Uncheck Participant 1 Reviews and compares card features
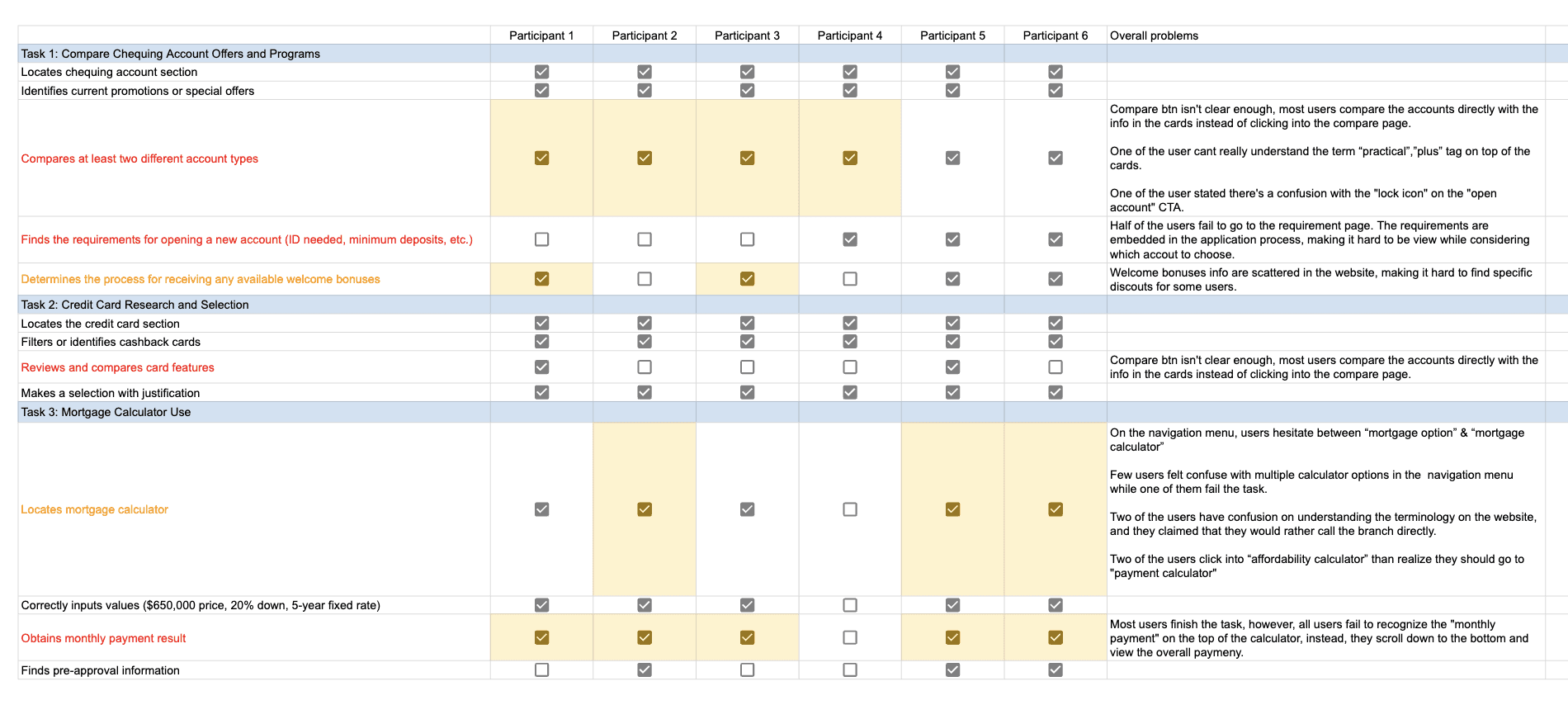 [541, 367]
